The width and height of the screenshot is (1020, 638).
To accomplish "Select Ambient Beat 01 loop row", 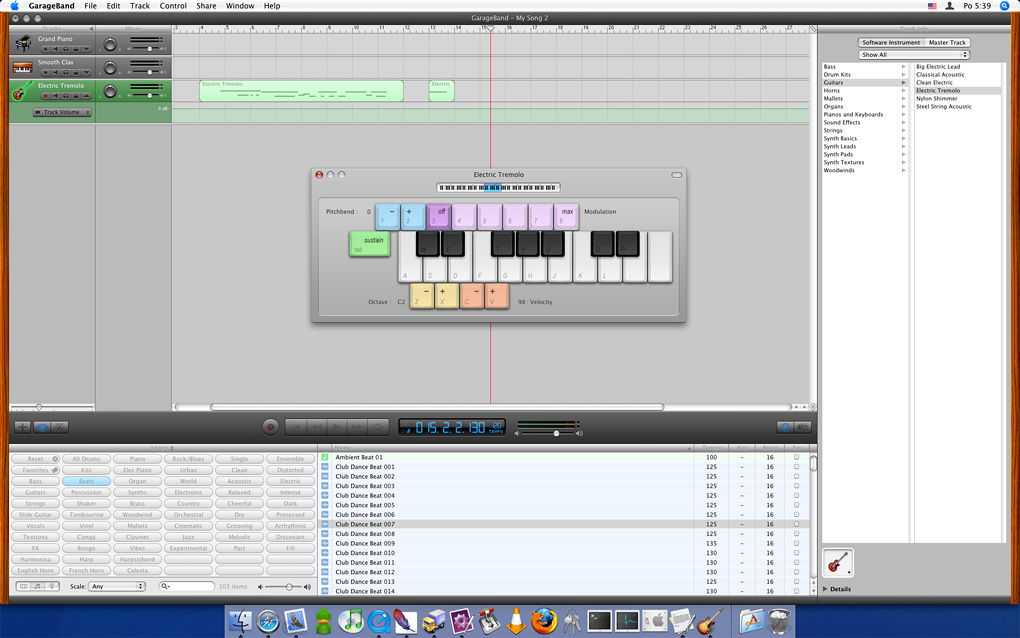I will coord(565,457).
